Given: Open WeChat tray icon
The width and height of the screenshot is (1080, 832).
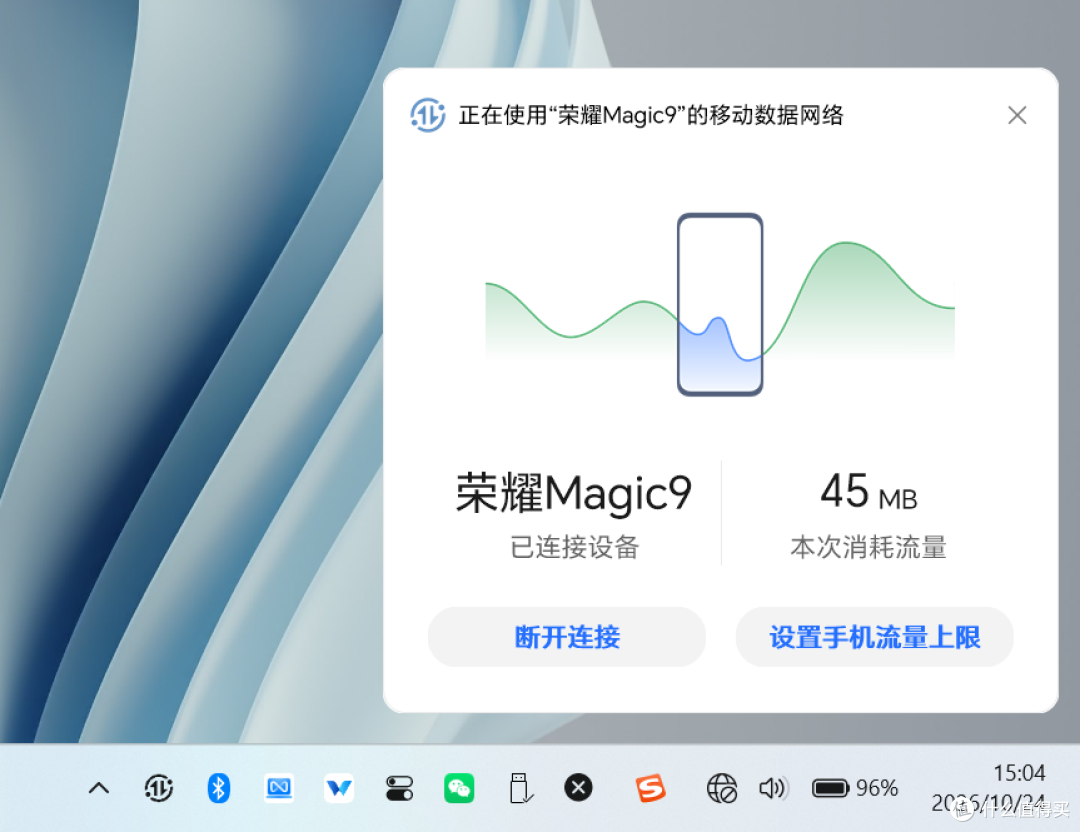Looking at the screenshot, I should 459,788.
